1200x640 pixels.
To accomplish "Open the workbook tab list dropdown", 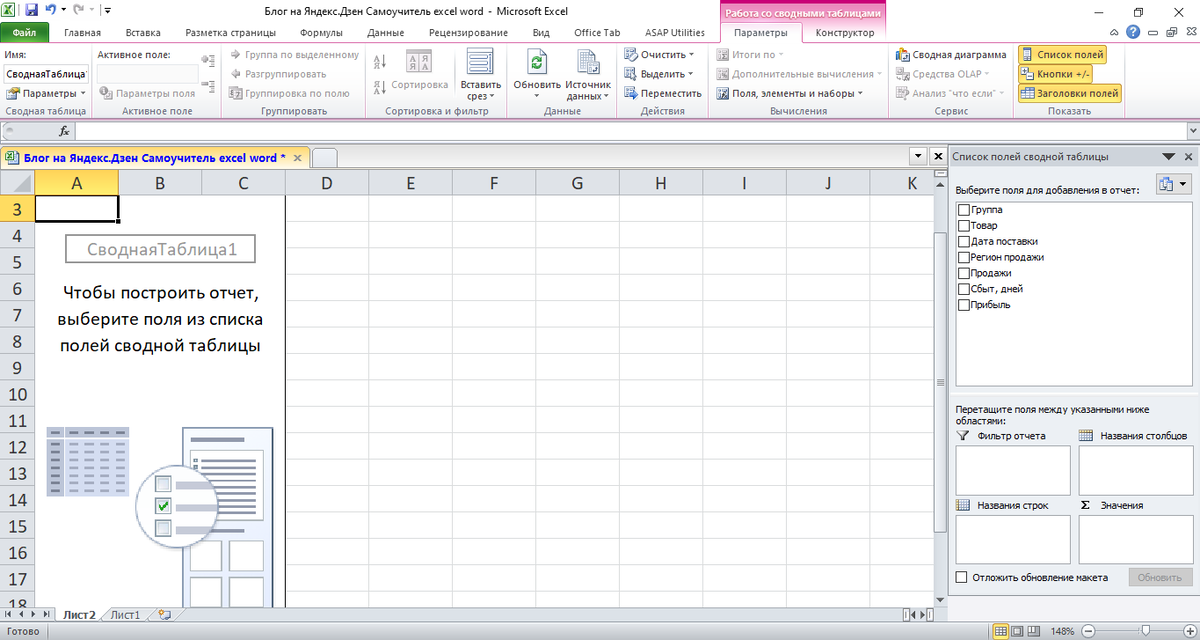I will pos(917,156).
